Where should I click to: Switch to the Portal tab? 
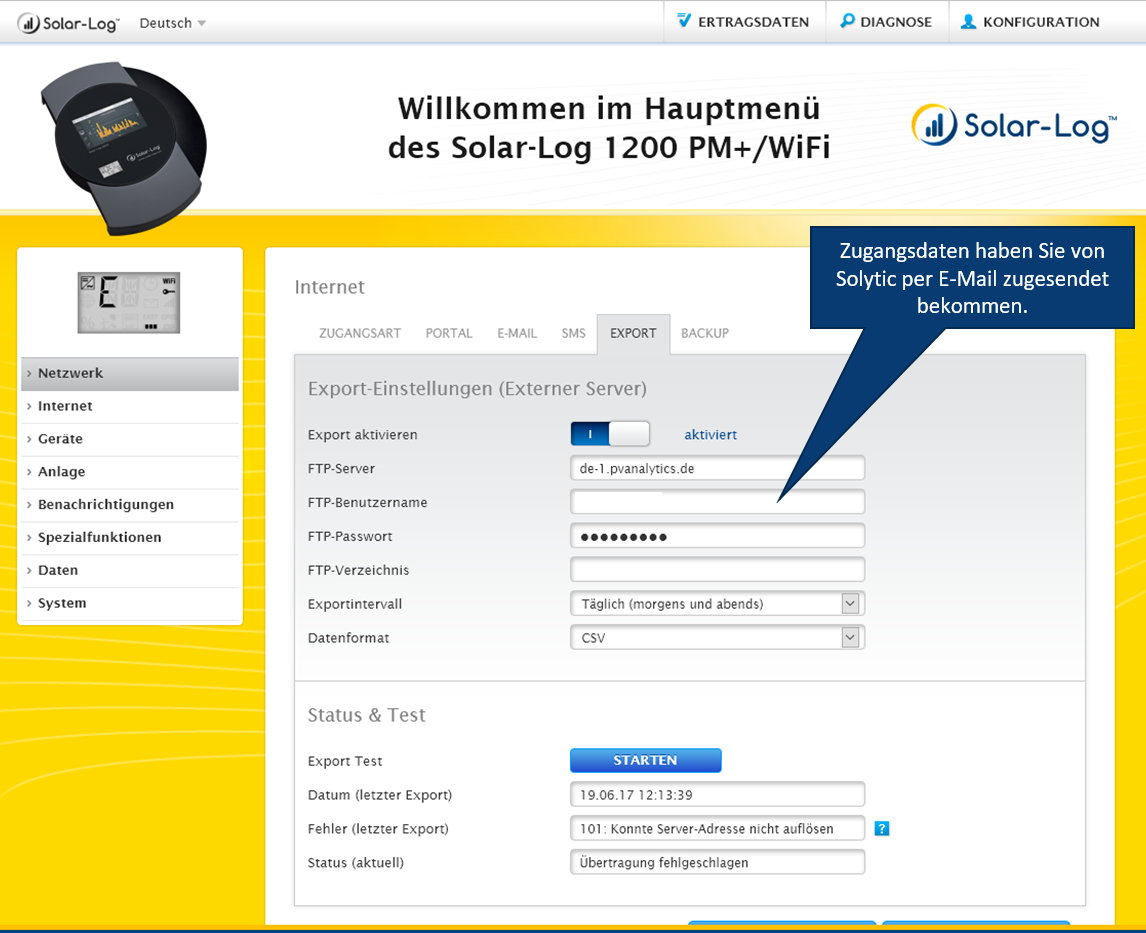(449, 333)
